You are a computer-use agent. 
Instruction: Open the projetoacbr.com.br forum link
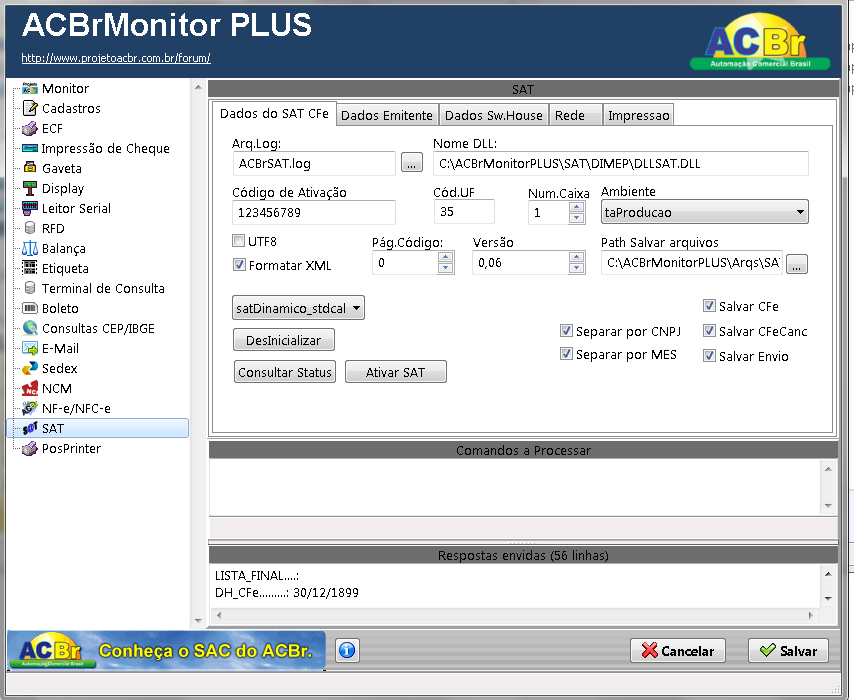point(116,58)
